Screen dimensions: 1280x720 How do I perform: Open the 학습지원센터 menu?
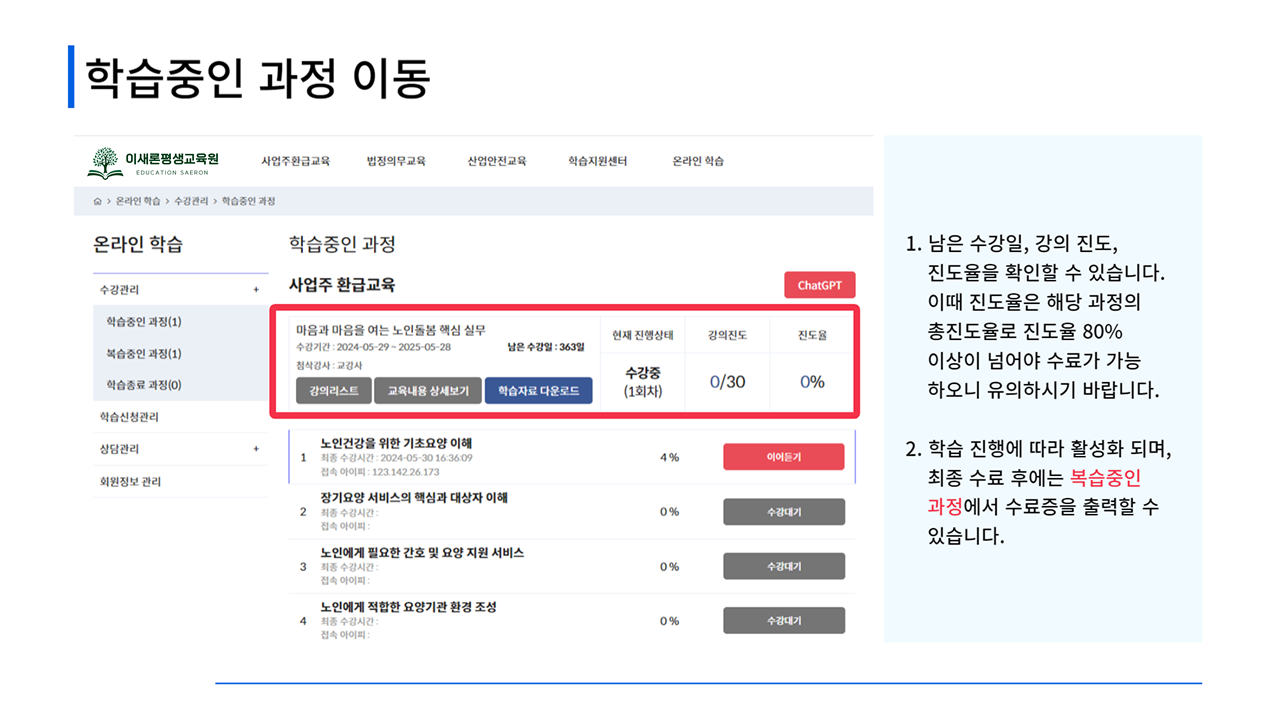(597, 161)
